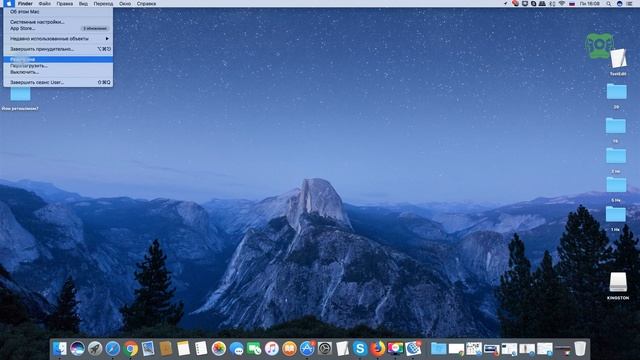The height and width of the screenshot is (360, 640).
Task: Open Siri icon in the menu bar
Action: [x=619, y=4]
